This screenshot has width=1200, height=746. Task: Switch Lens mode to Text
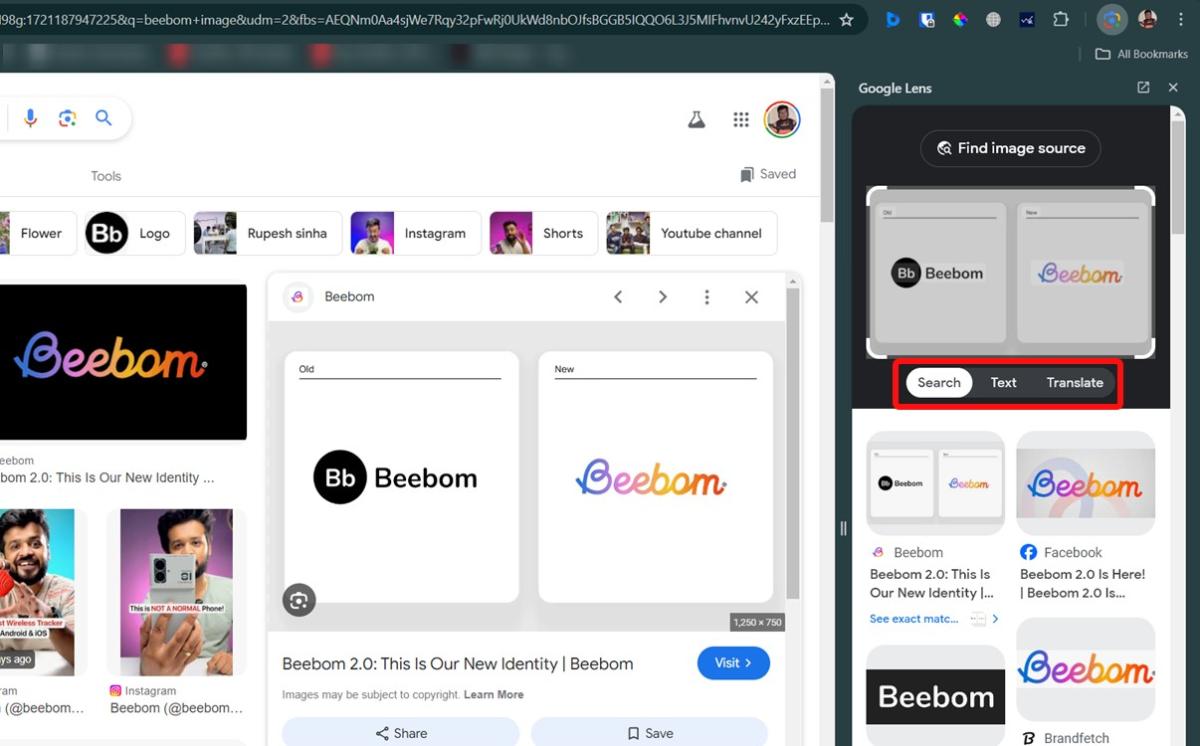click(1003, 382)
